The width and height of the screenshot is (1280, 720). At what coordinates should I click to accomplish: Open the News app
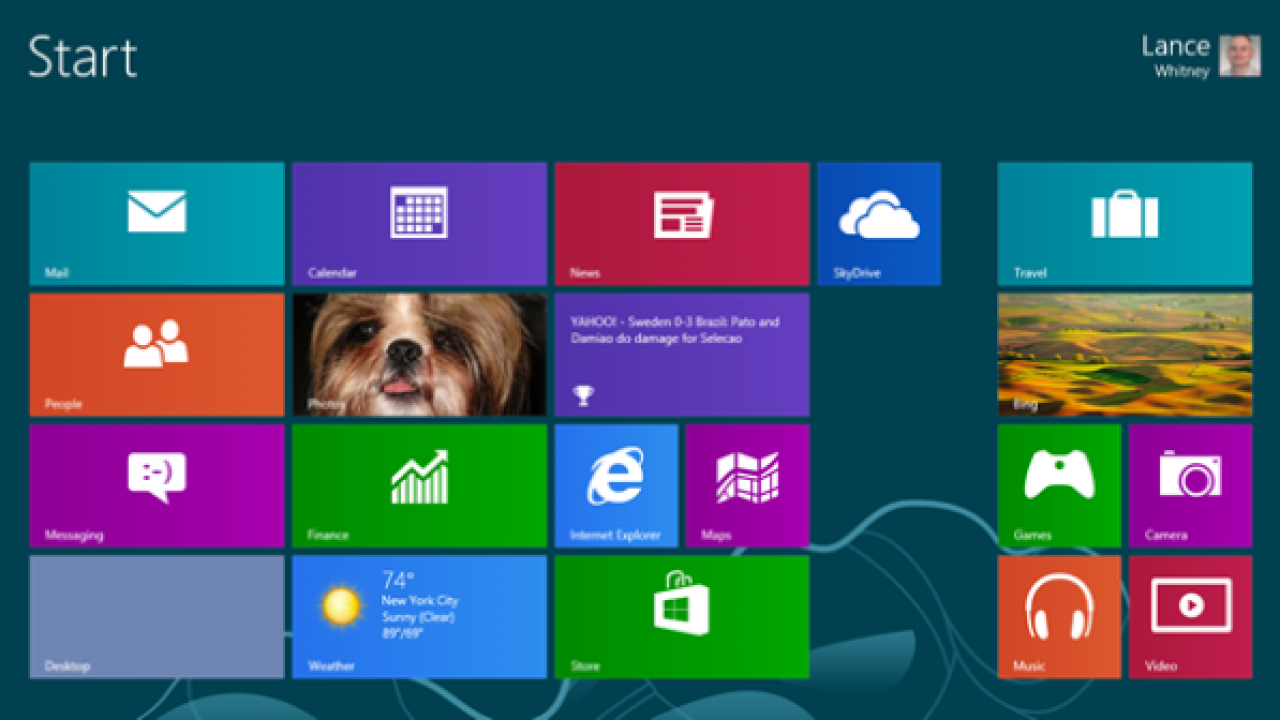pos(681,222)
